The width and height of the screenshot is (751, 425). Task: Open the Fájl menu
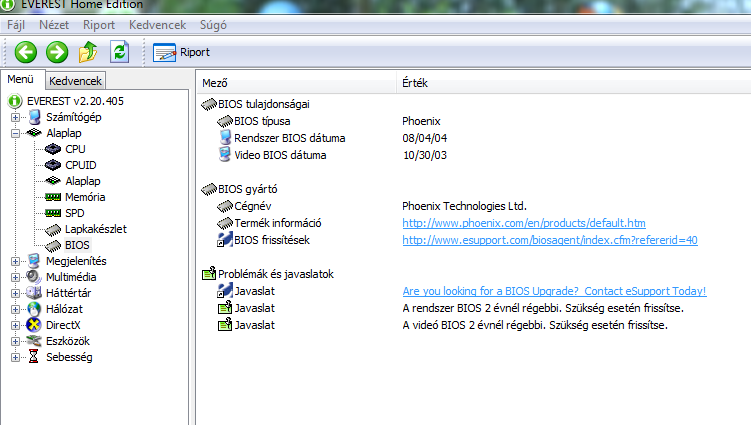click(16, 25)
